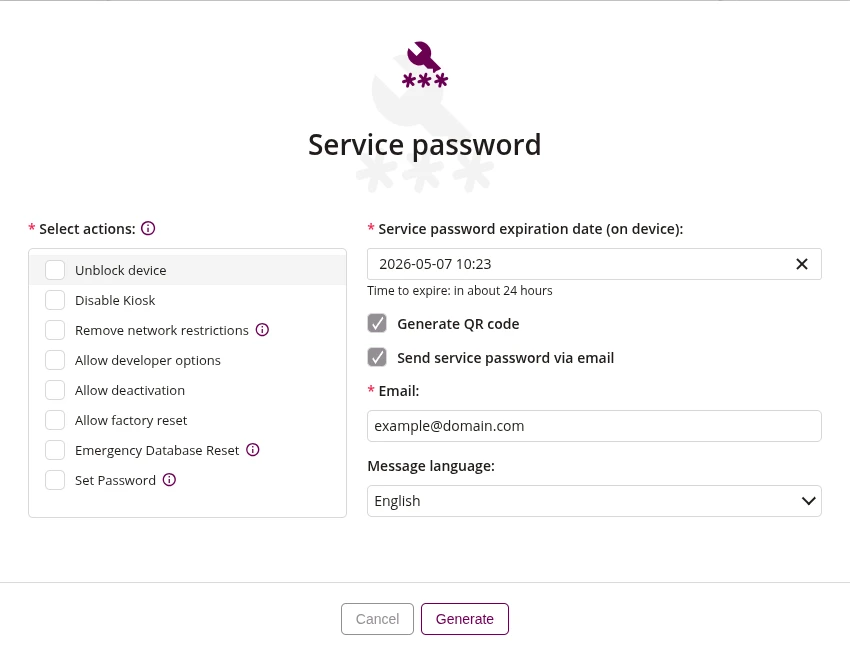850x654 pixels.
Task: Show info for Remove network restrictions
Action: coord(262,330)
